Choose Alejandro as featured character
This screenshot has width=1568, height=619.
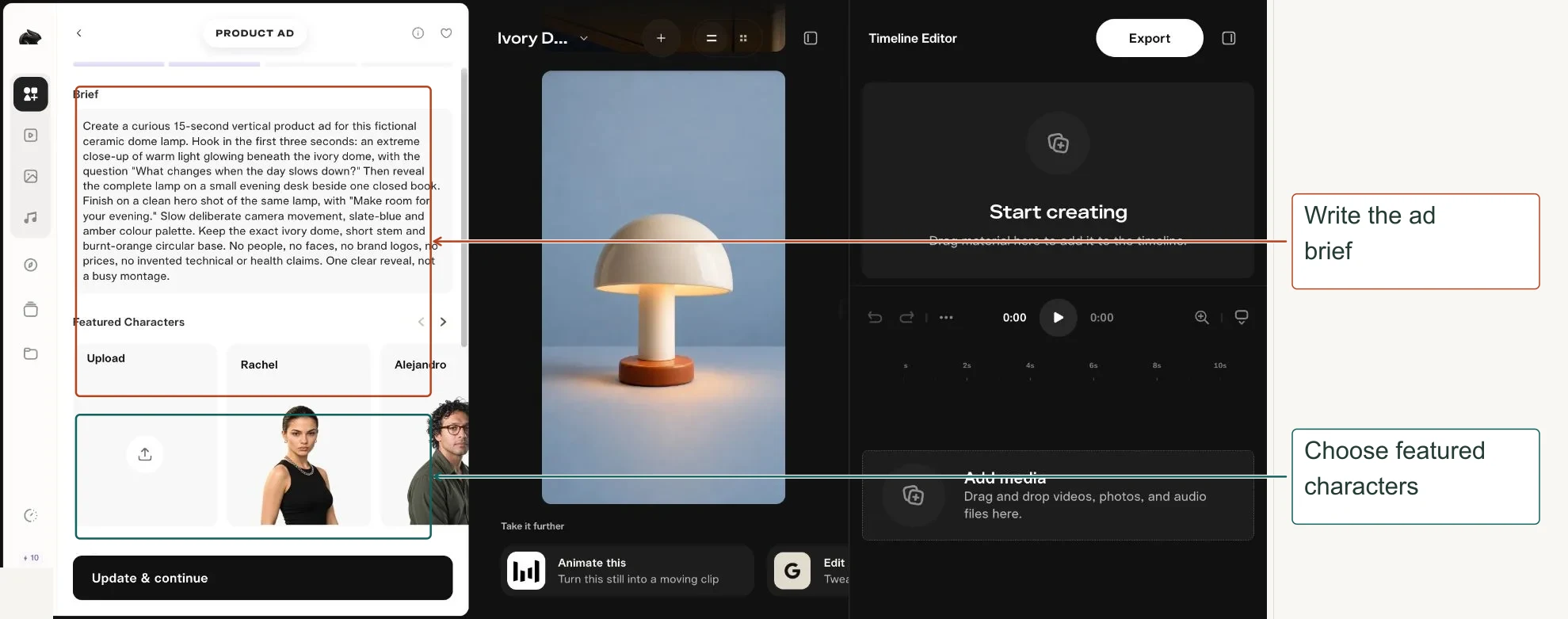425,434
